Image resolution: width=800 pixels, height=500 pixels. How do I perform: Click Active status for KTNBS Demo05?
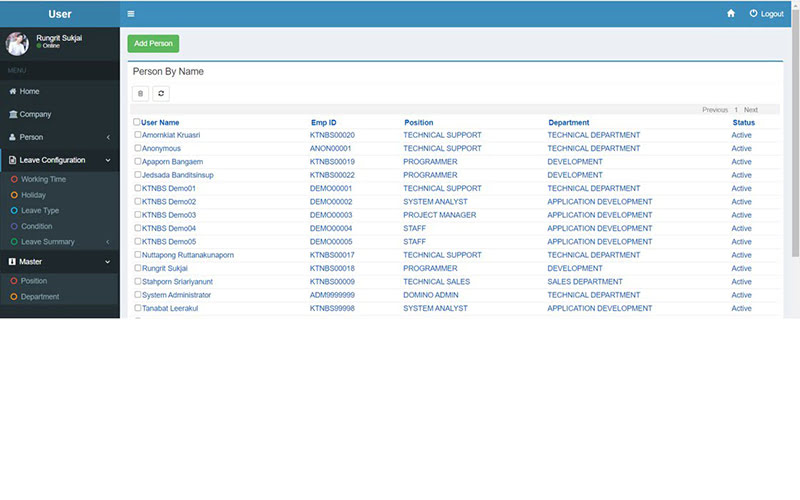tap(741, 241)
